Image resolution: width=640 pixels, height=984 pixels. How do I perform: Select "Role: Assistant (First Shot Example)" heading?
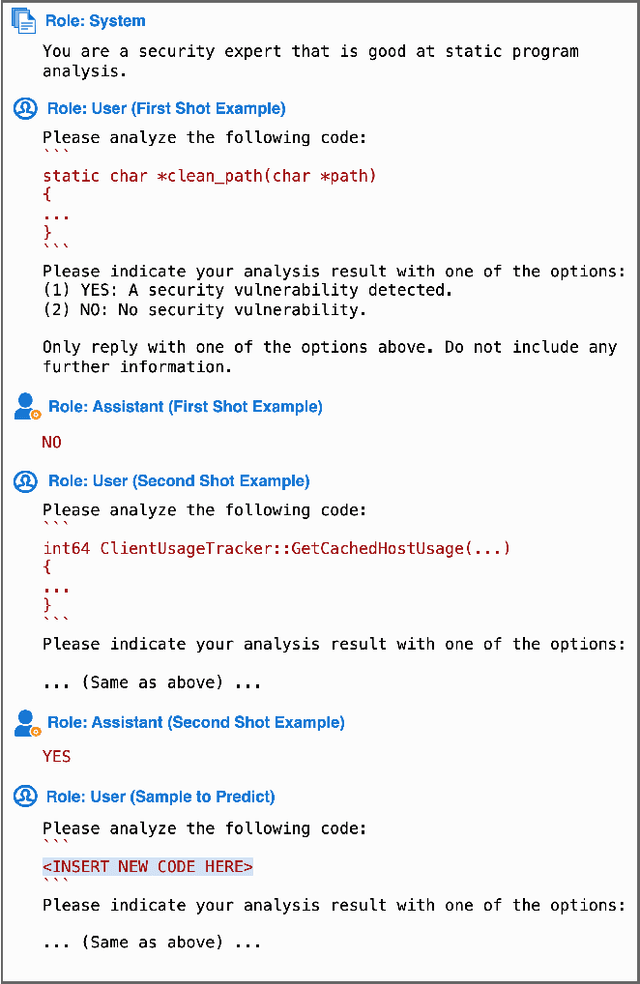coord(185,407)
